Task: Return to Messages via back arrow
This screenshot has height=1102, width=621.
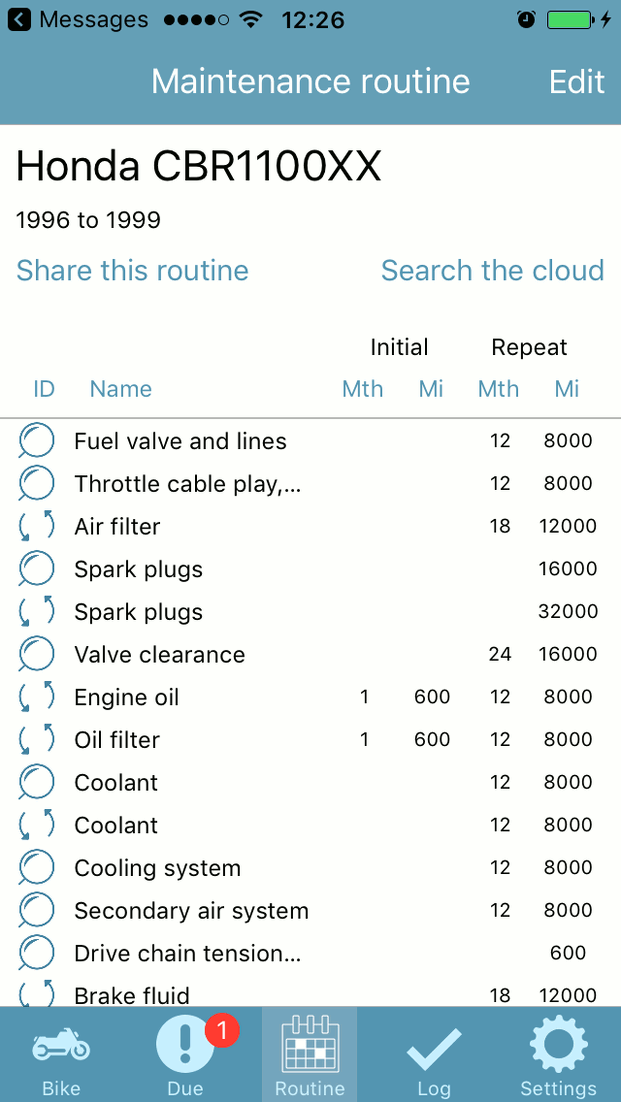Action: (20, 20)
